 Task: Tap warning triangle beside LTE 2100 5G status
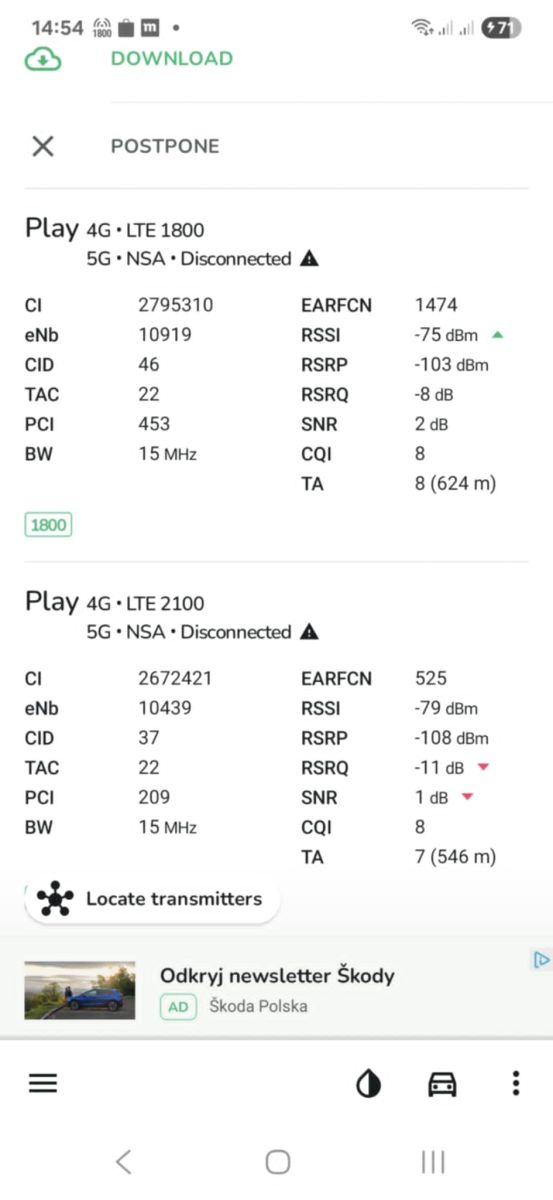tap(310, 632)
